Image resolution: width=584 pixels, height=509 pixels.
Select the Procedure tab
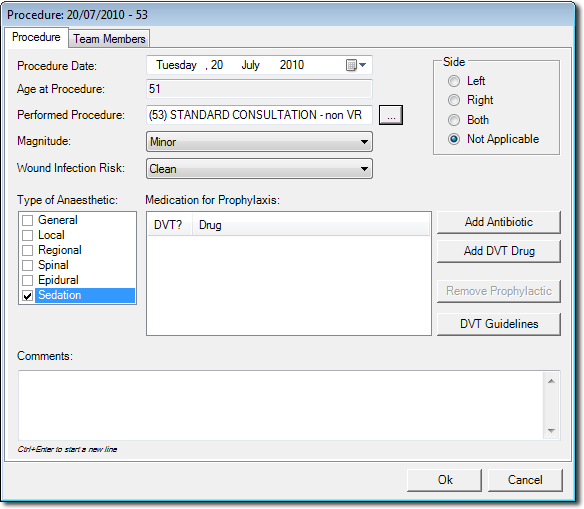(x=36, y=37)
